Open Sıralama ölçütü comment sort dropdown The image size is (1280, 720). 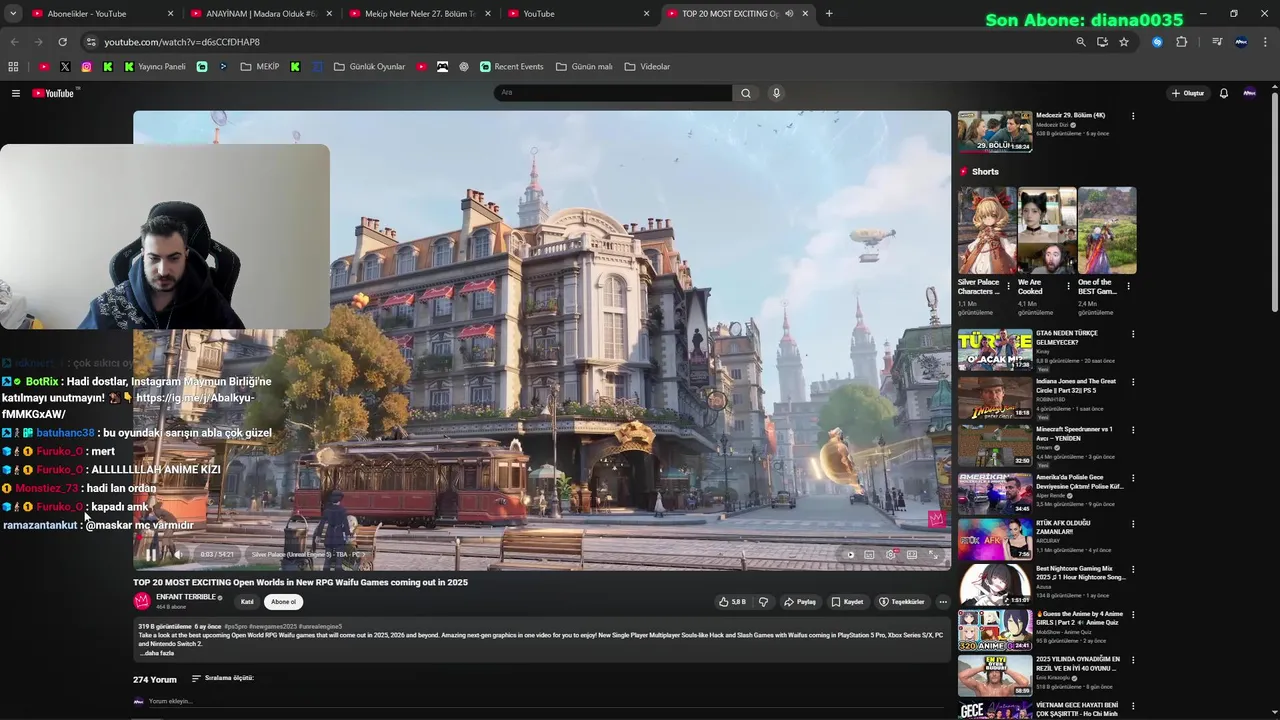pyautogui.click(x=223, y=678)
